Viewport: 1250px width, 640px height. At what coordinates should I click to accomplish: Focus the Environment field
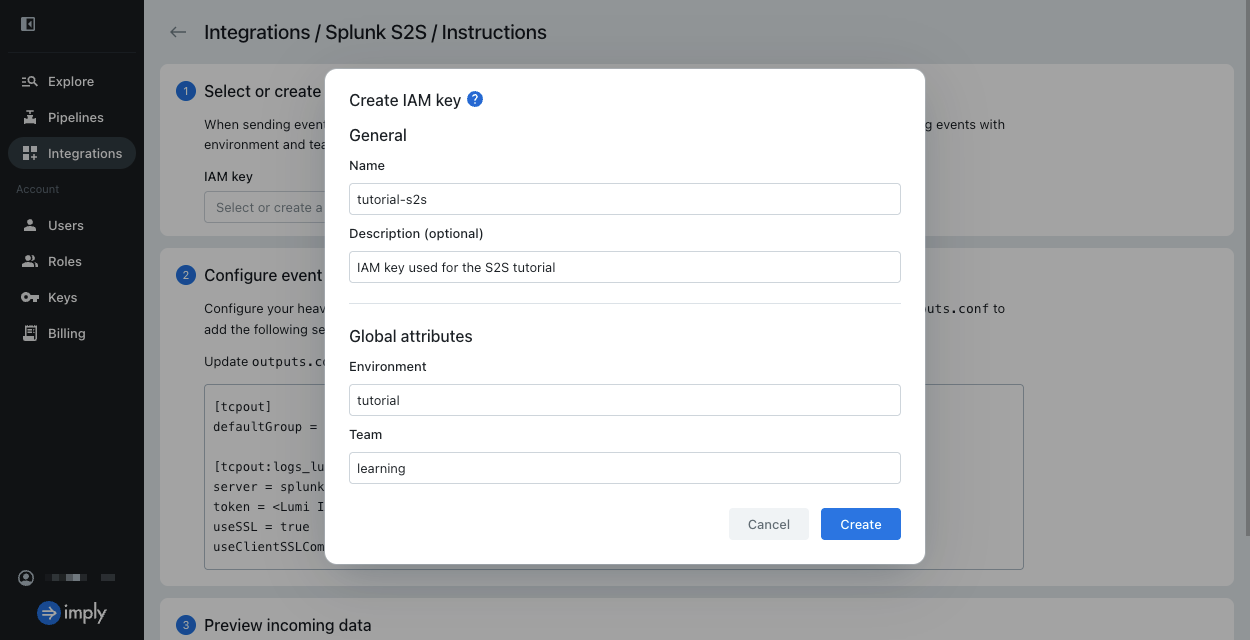[x=625, y=400]
